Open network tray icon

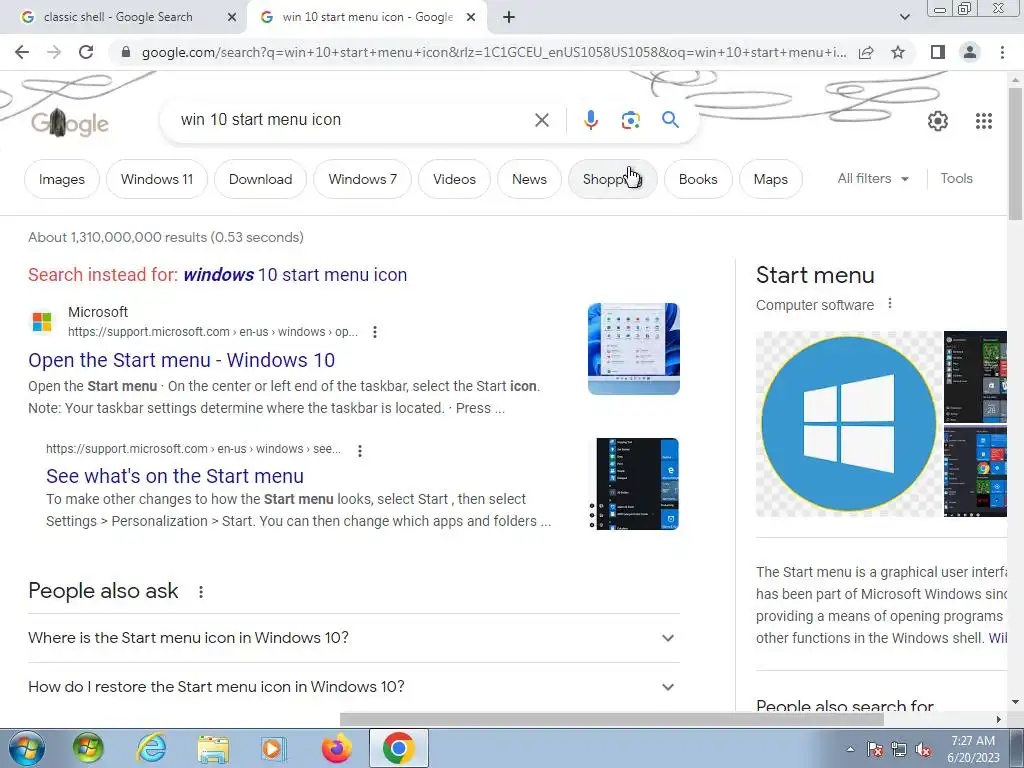pyautogui.click(x=899, y=750)
